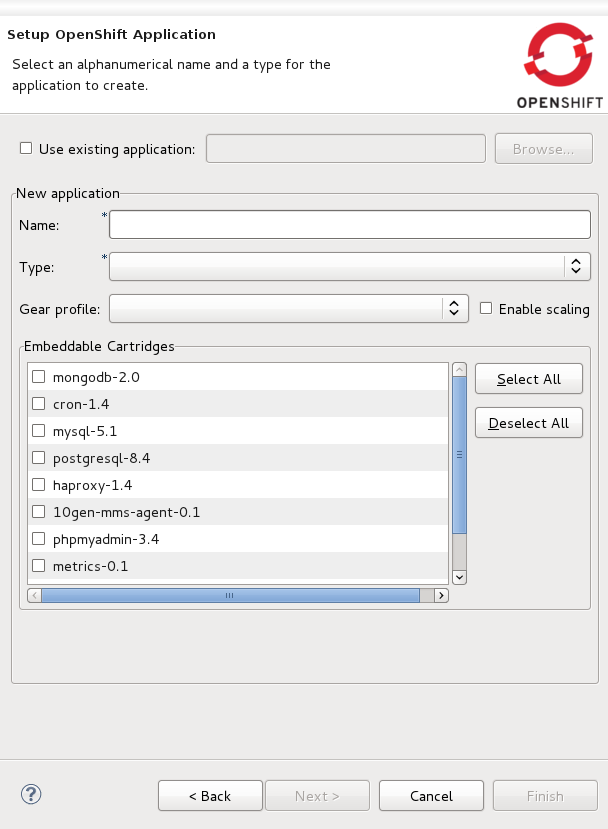This screenshot has height=829, width=608.
Task: Enable the haproxy-1.4 cartridge checkbox
Action: (x=39, y=484)
